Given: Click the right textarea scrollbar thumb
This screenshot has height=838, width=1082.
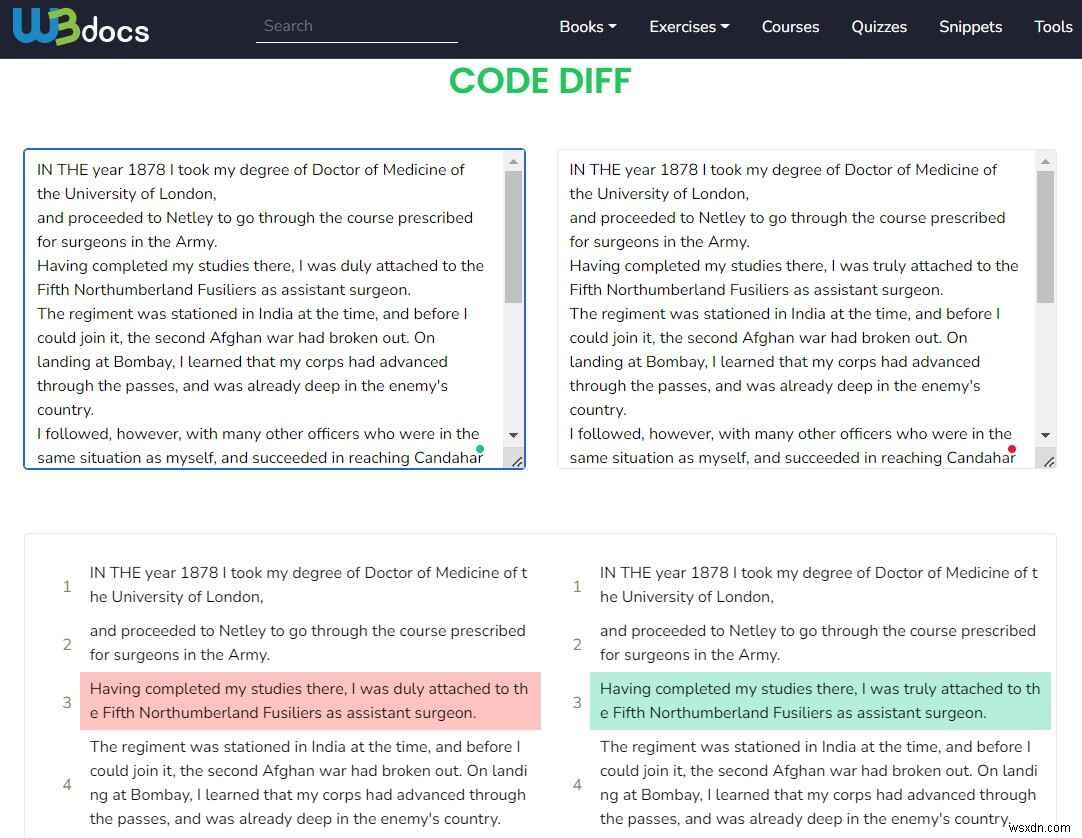Looking at the screenshot, I should tap(1045, 237).
